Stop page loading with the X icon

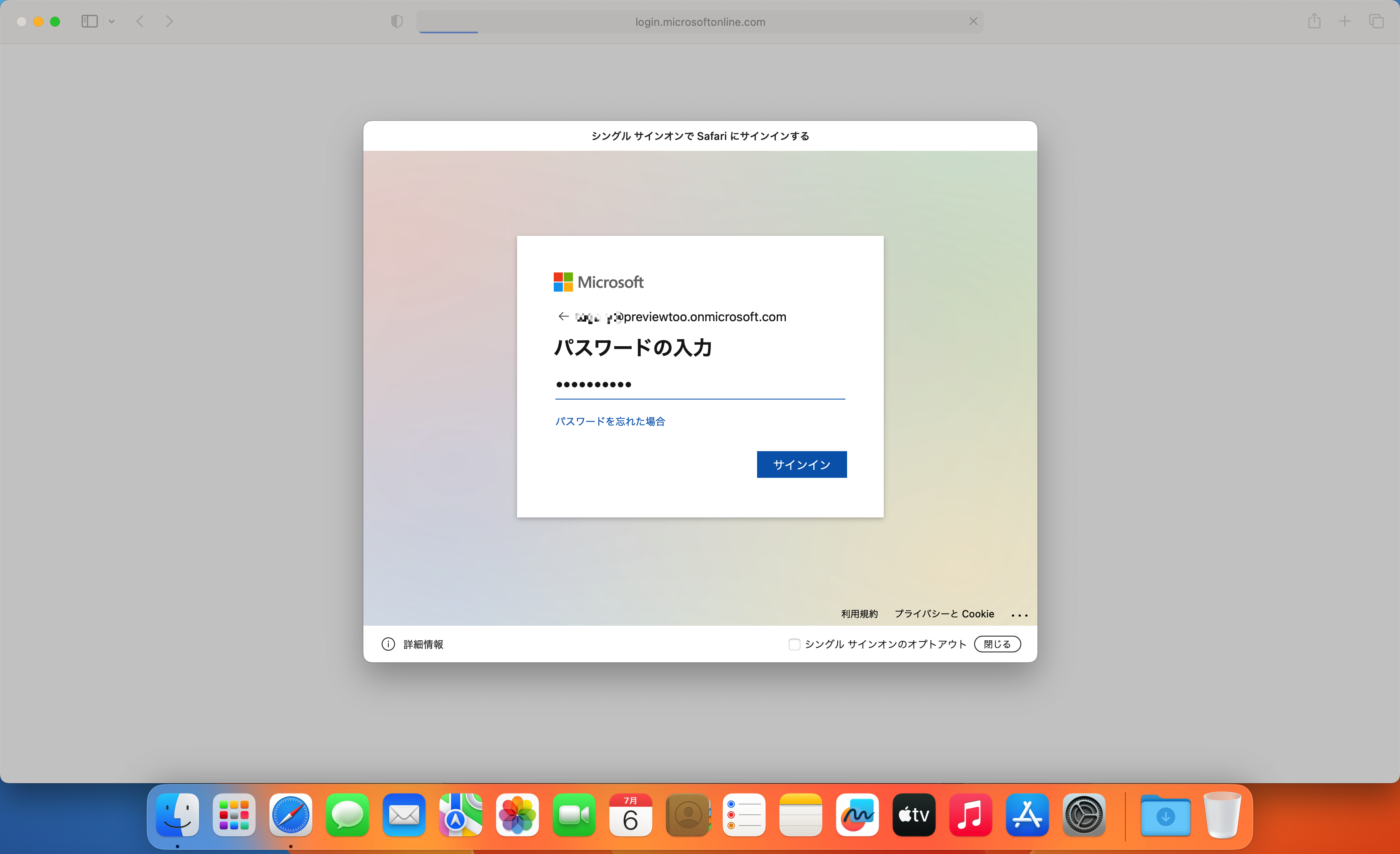pyautogui.click(x=973, y=21)
